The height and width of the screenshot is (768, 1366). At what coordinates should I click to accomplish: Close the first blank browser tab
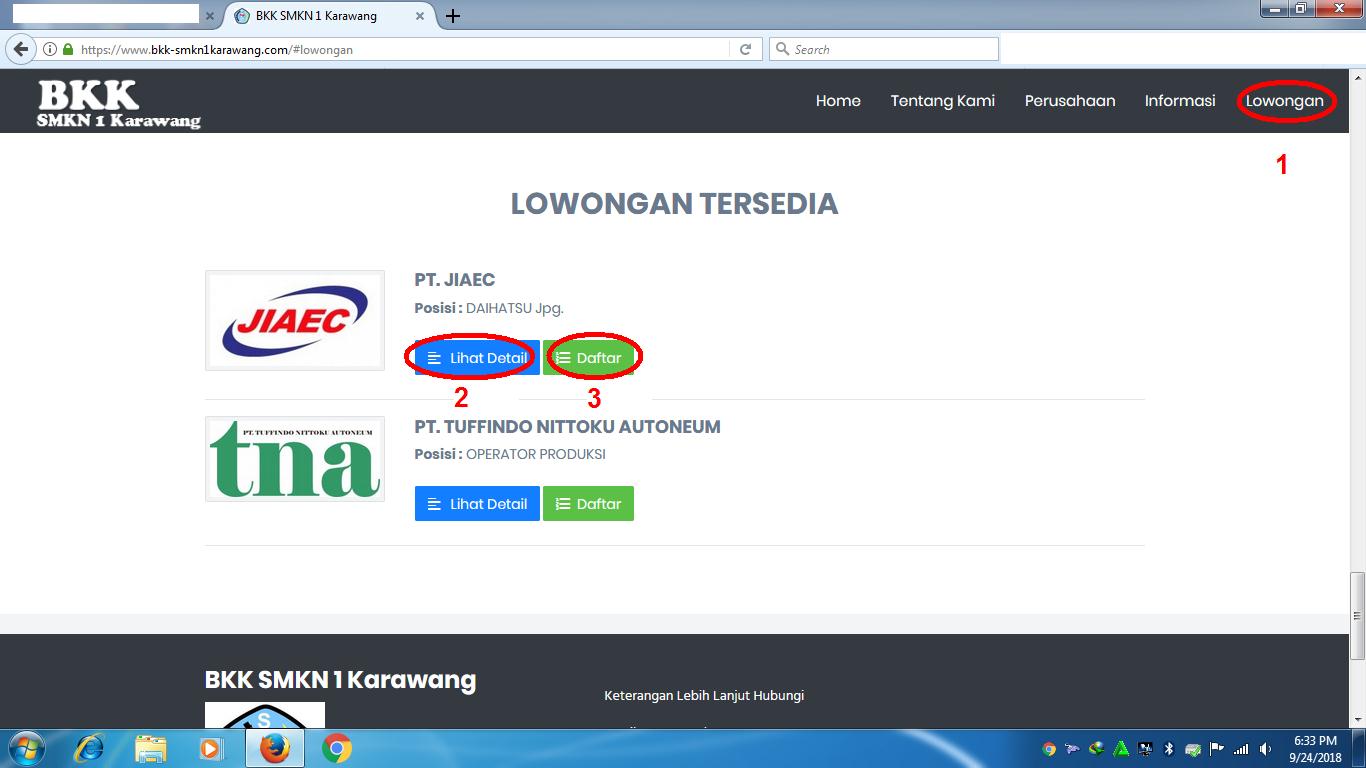[209, 16]
